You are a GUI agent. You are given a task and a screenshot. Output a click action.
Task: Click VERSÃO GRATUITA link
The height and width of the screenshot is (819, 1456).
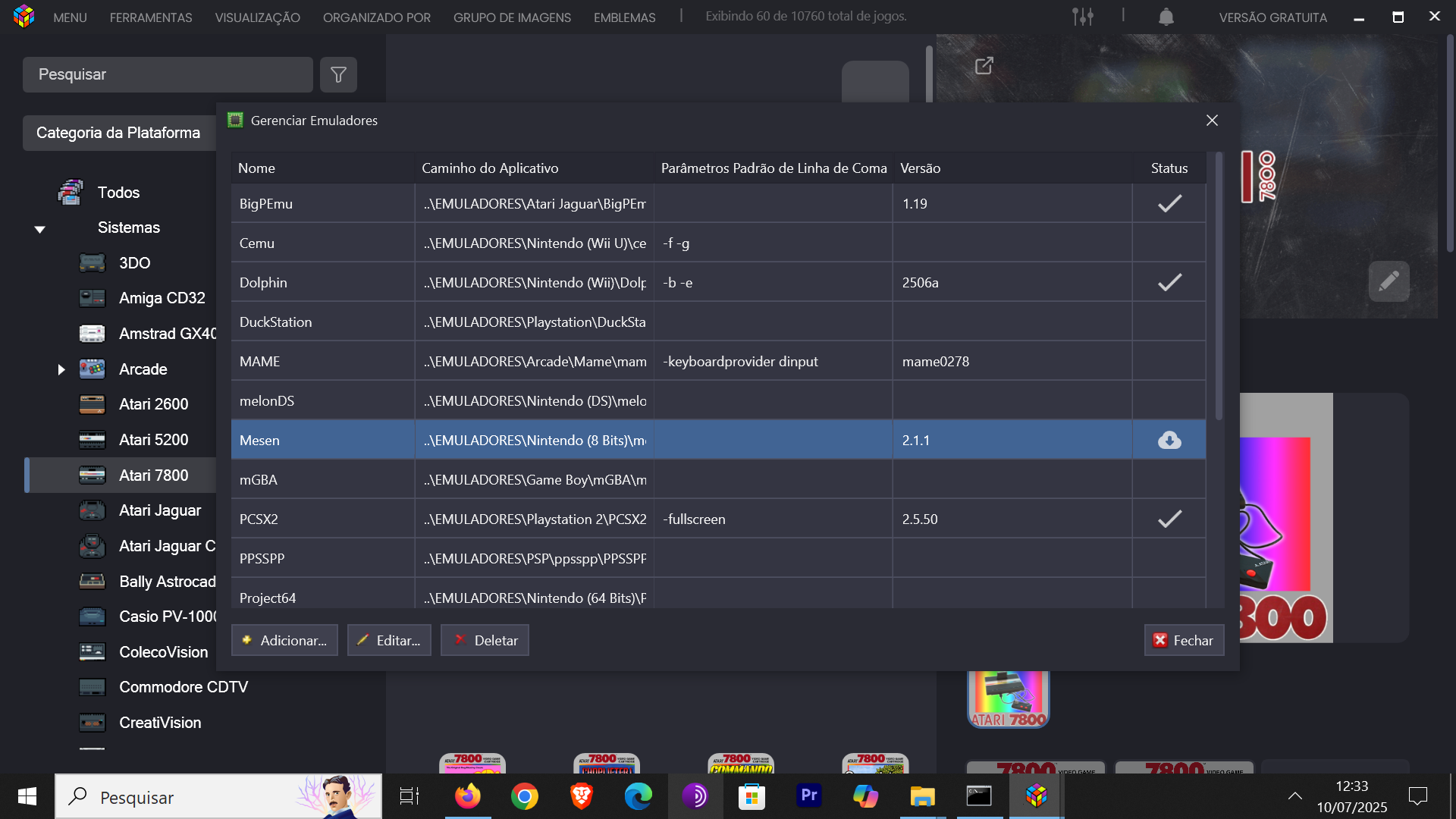[1272, 17]
